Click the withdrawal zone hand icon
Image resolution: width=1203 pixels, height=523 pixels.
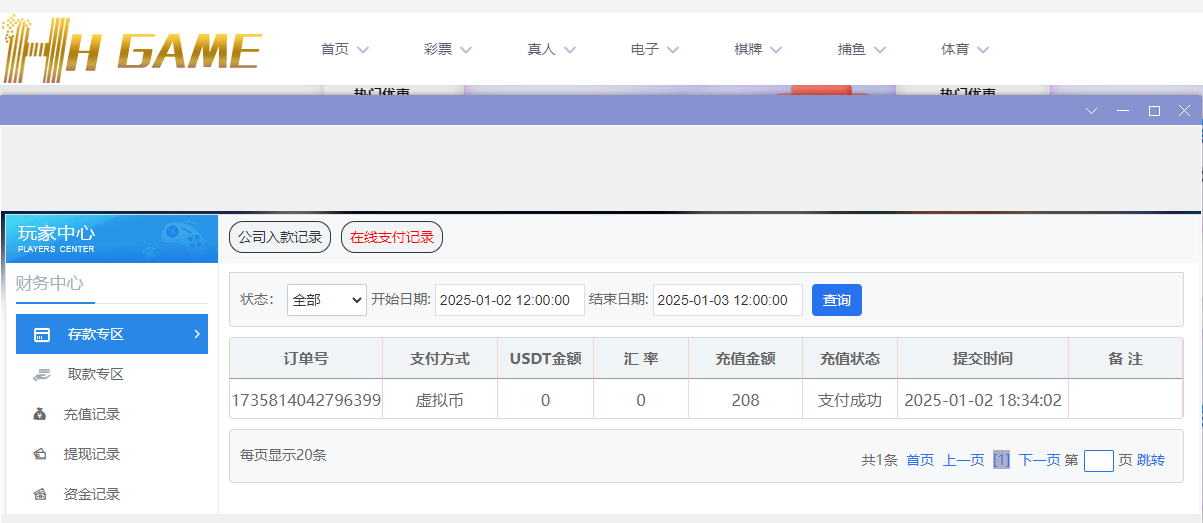pyautogui.click(x=42, y=374)
